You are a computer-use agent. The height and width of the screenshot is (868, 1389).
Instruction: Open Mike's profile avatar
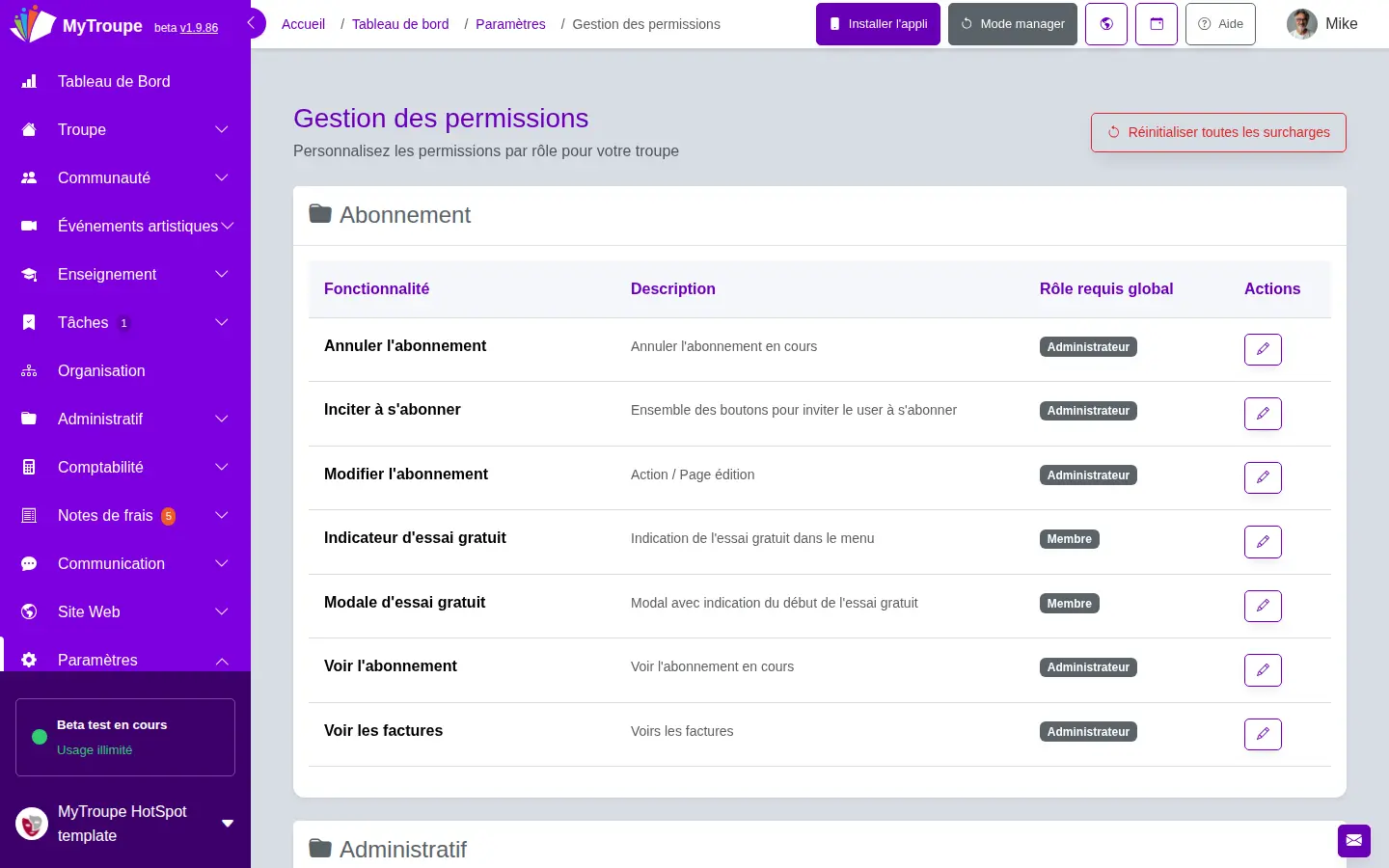[x=1302, y=24]
